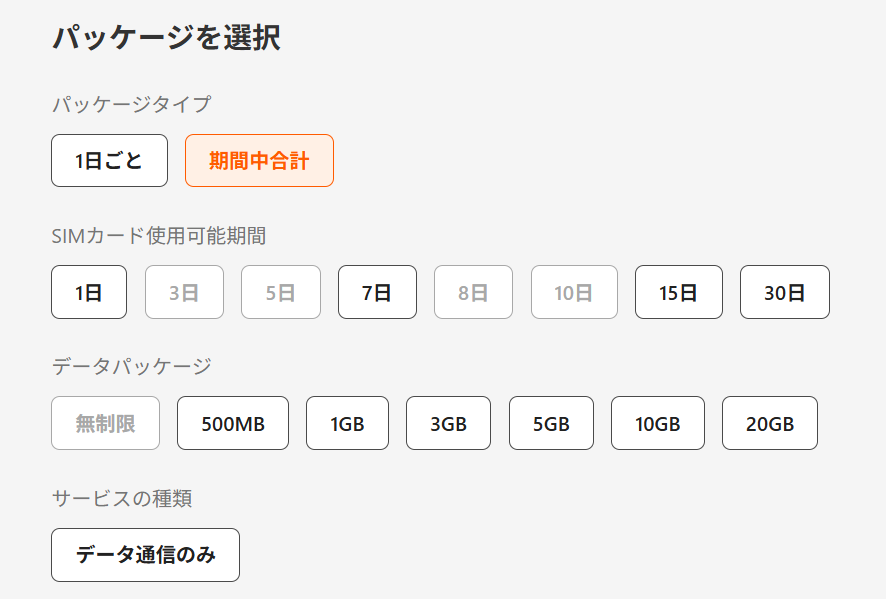The width and height of the screenshot is (886, 599).
Task: Pick the 500MB data package
Action: click(x=232, y=423)
